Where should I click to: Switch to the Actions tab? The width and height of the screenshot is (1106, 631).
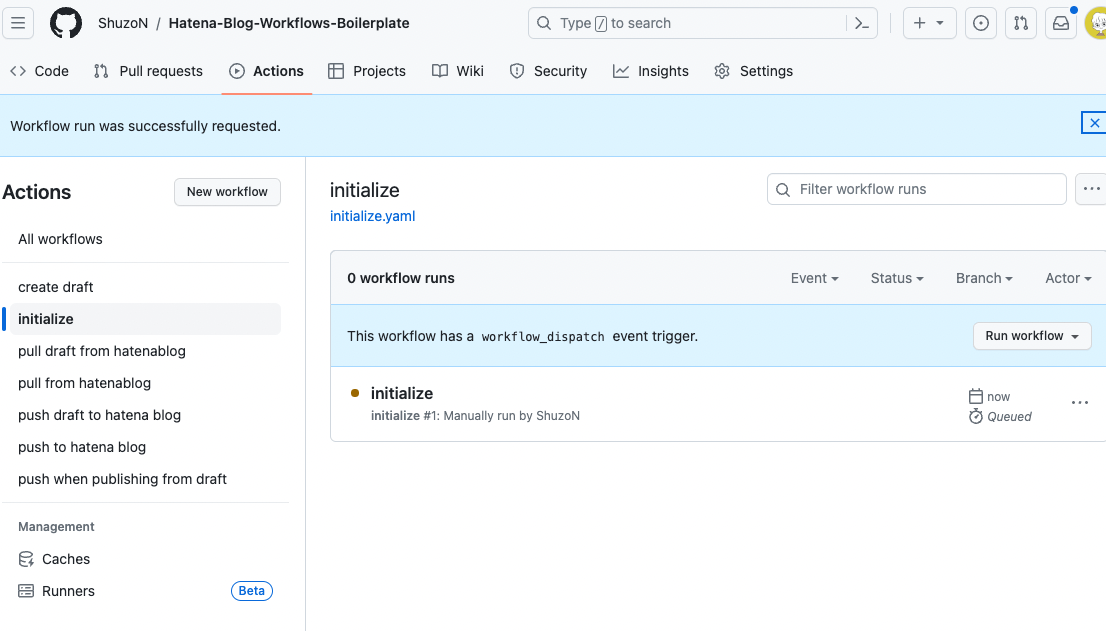coord(267,71)
